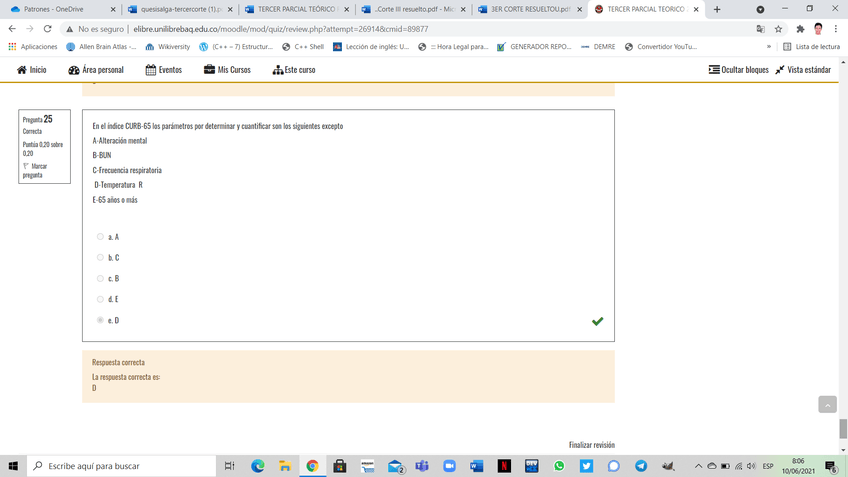The image size is (848, 477).
Task: Select radio option a. A
Action: (100, 236)
